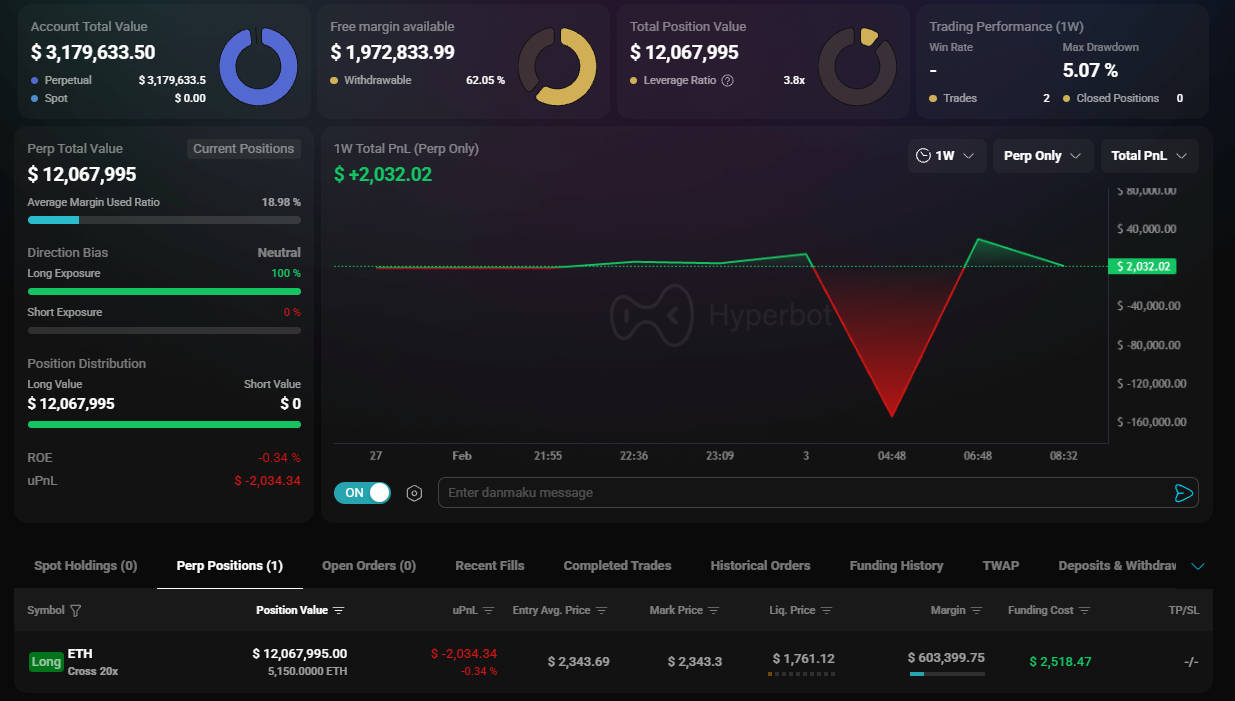Open the 1W time range dropdown

pos(947,156)
